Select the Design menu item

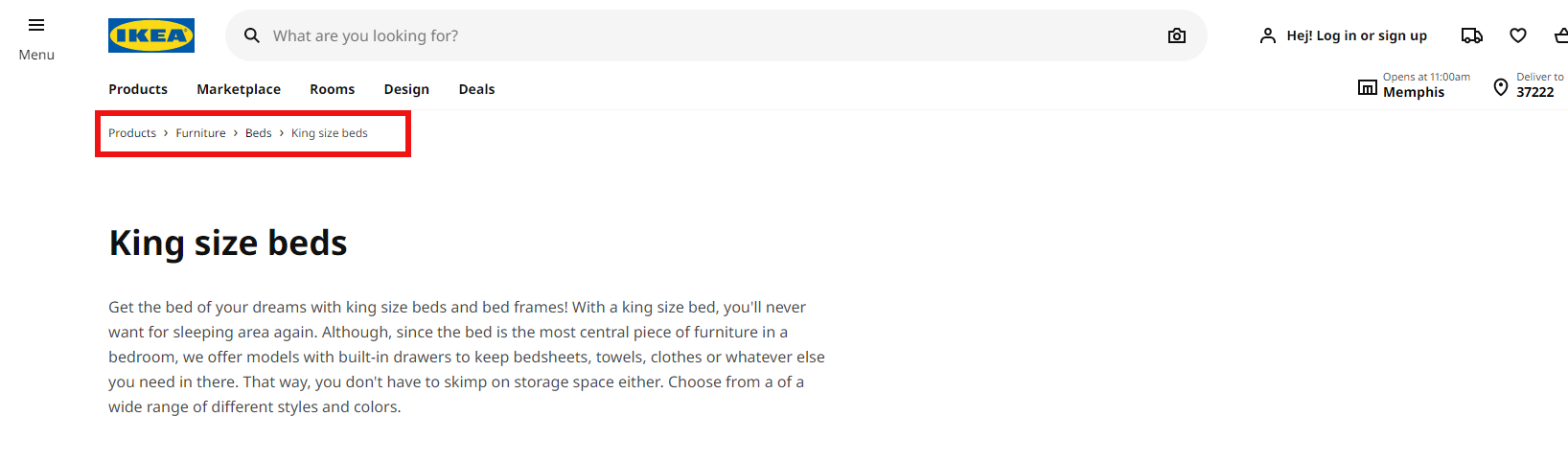point(406,89)
